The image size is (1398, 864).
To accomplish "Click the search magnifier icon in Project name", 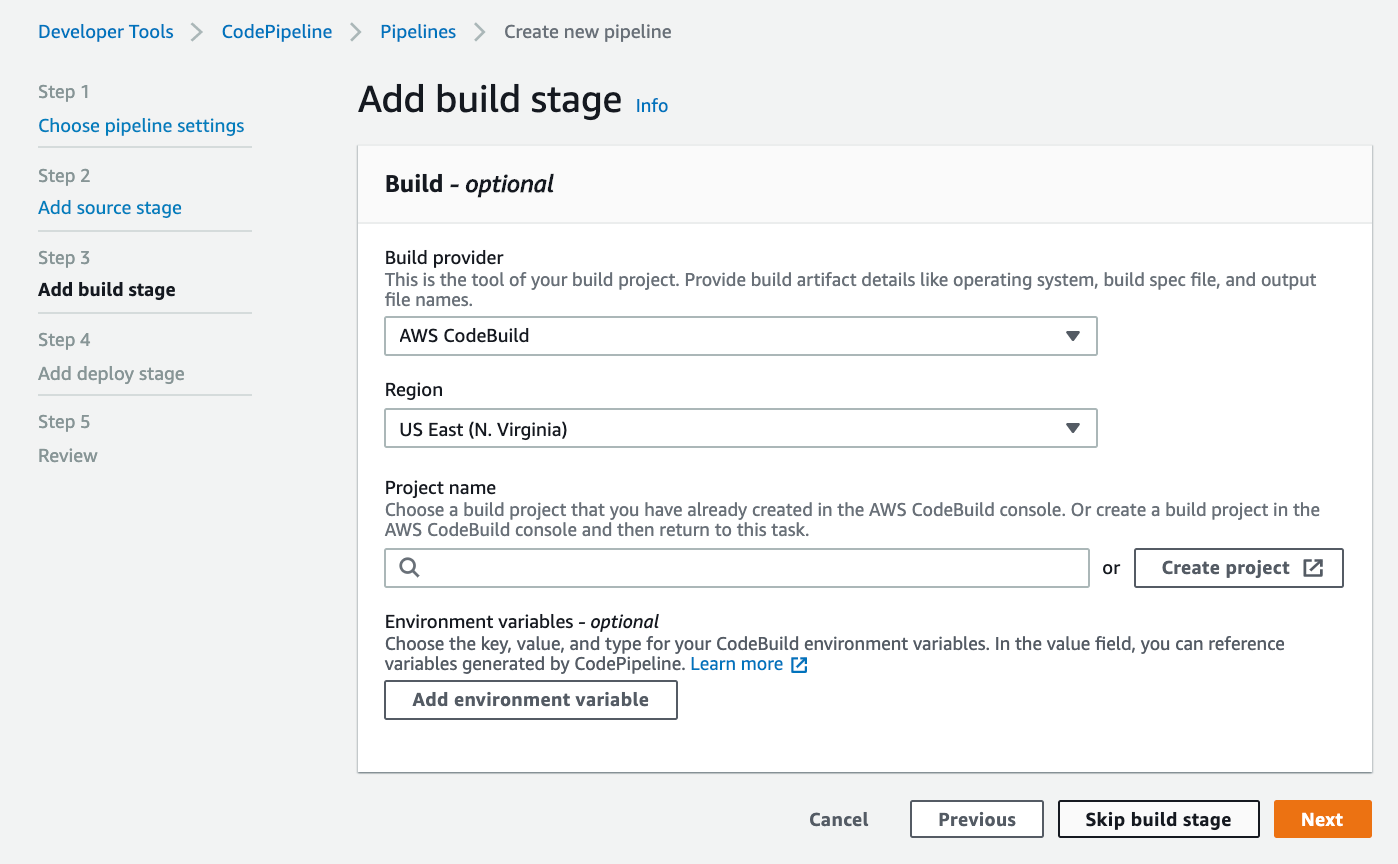I will pyautogui.click(x=409, y=568).
